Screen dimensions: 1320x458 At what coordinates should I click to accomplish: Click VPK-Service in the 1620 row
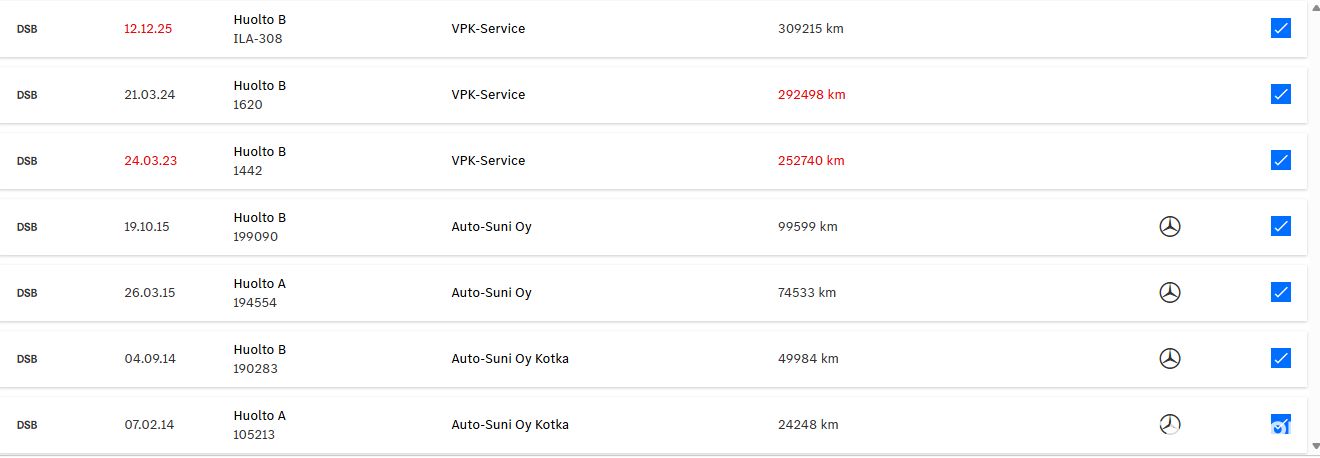488,95
